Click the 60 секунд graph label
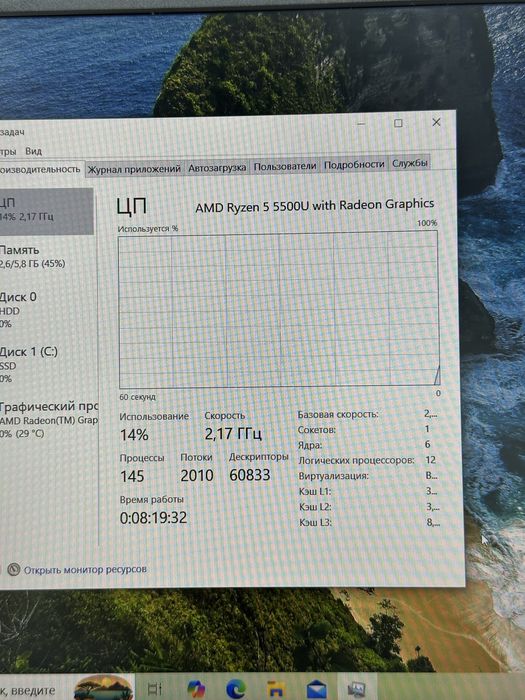Viewport: 525px width, 700px height. point(138,396)
